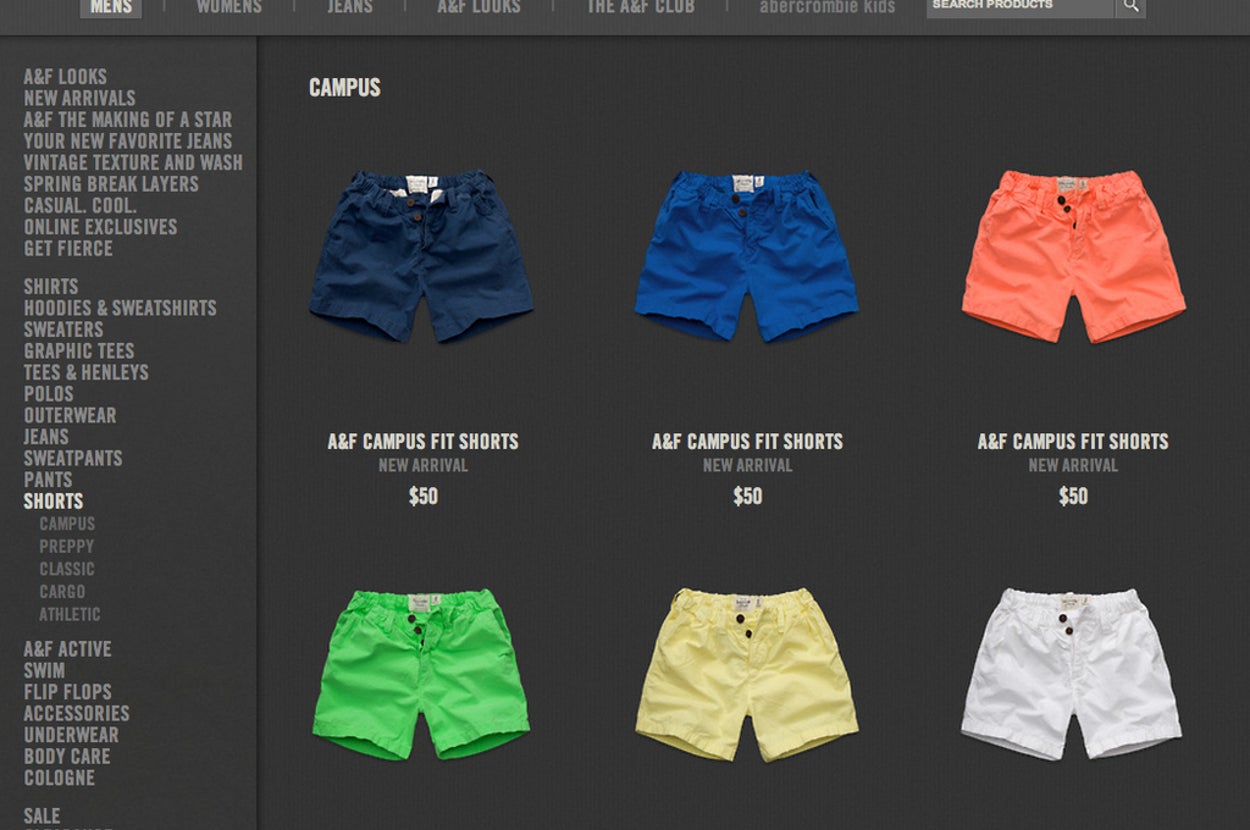Go to Hoodies & Sweatshirts
The image size is (1250, 830).
pos(120,308)
